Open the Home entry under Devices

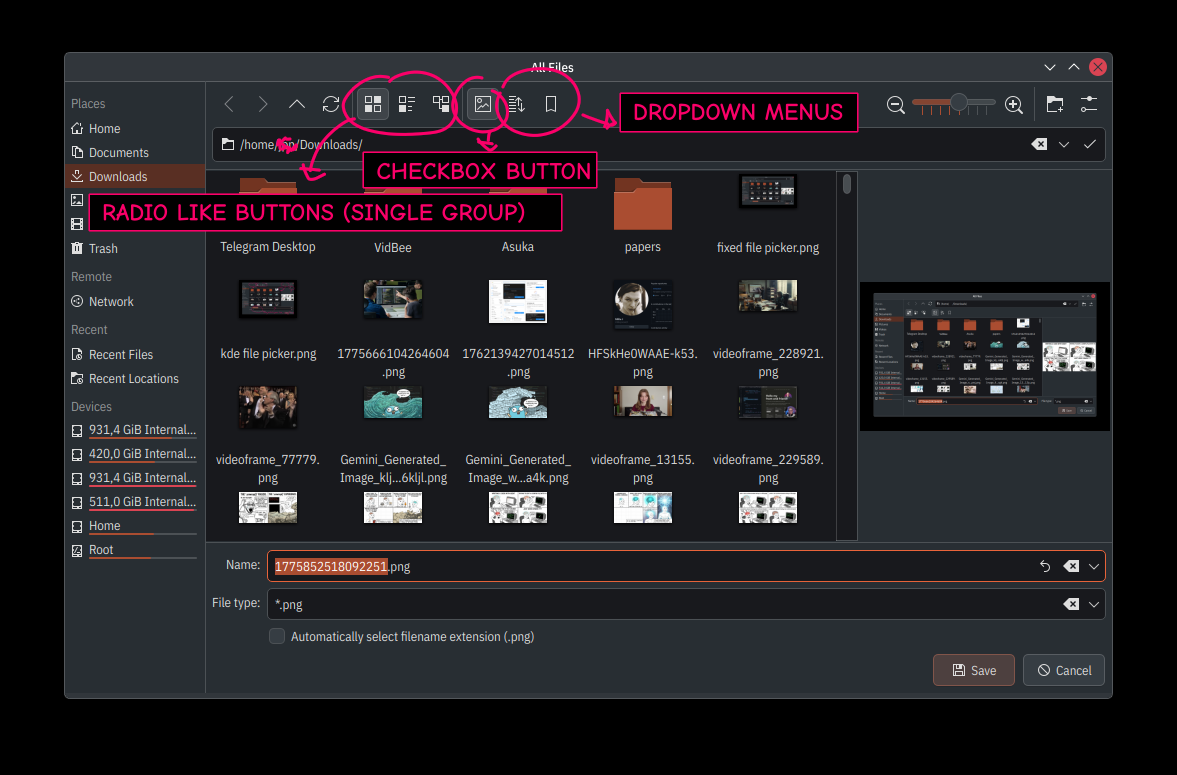pos(135,526)
